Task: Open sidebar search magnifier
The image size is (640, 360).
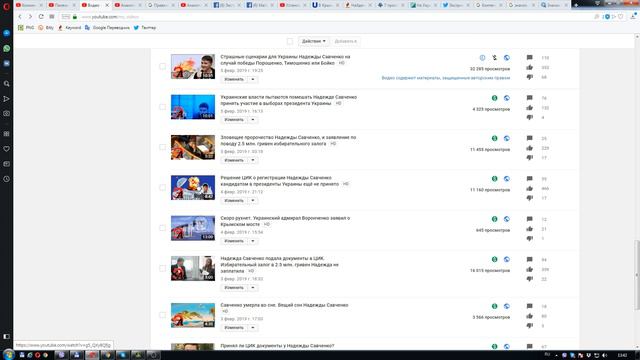Action: (7, 84)
